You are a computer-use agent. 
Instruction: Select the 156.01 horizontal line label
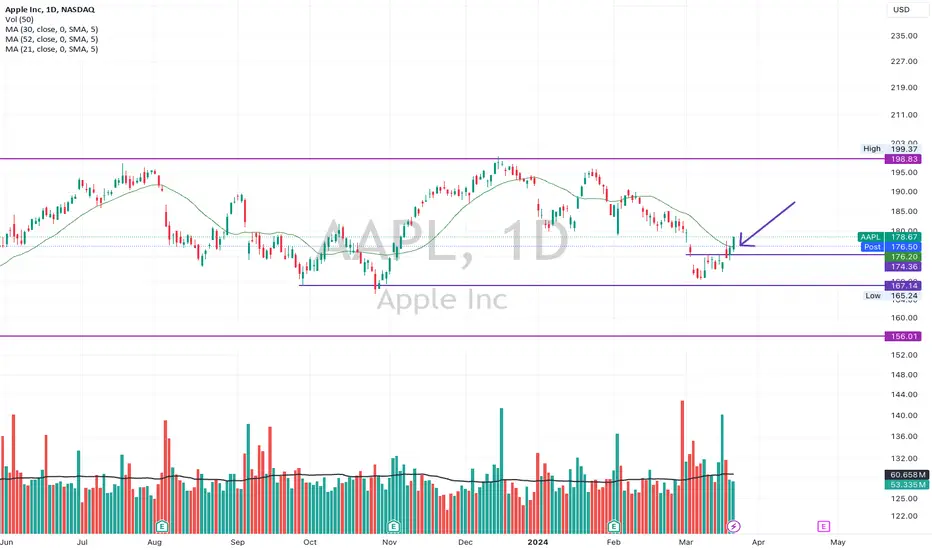point(903,337)
